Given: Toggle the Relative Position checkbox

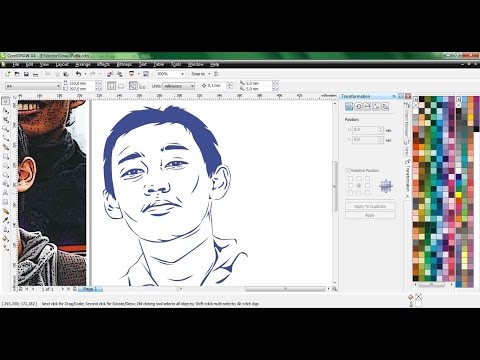Looking at the screenshot, I should [x=348, y=170].
